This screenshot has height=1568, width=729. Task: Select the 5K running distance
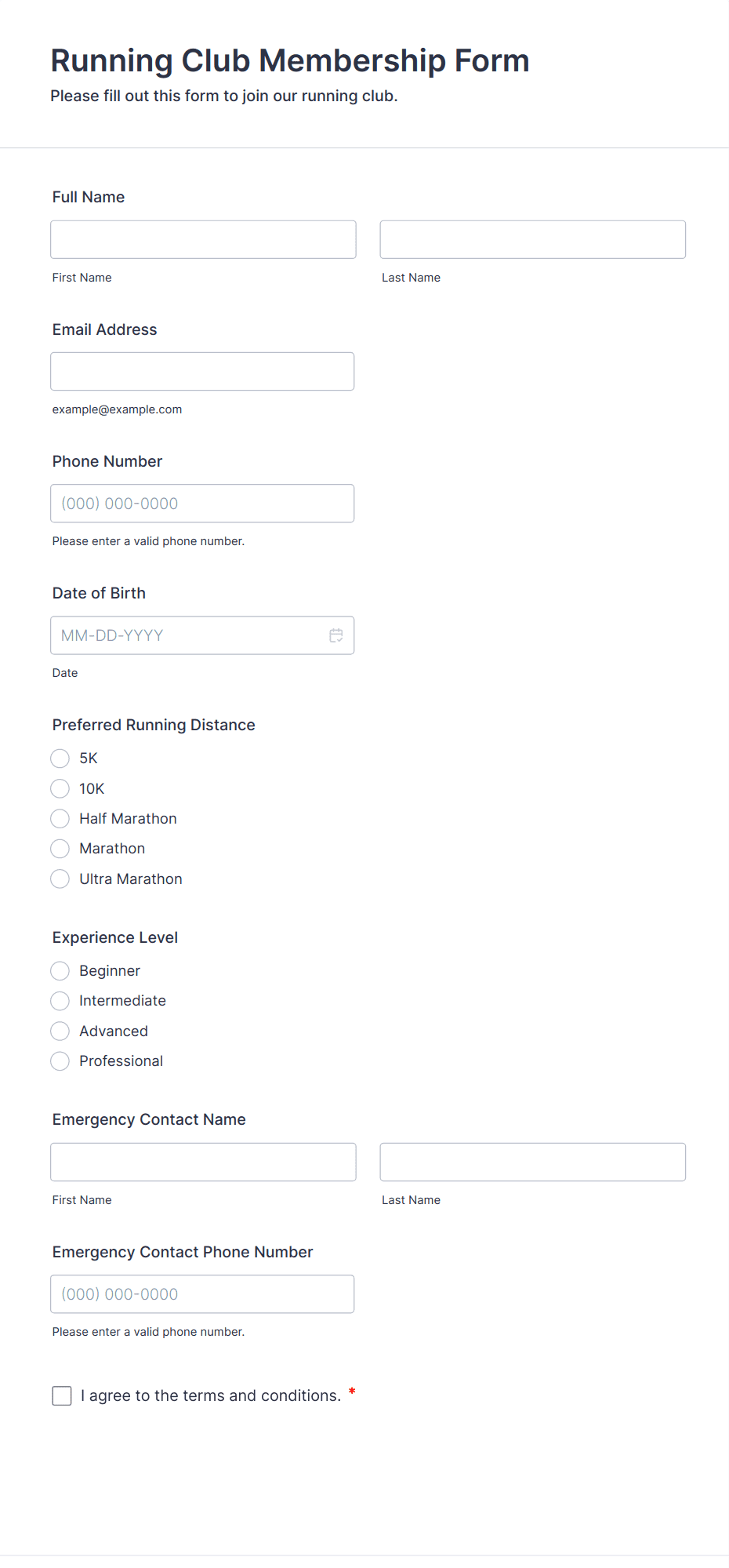(x=60, y=759)
